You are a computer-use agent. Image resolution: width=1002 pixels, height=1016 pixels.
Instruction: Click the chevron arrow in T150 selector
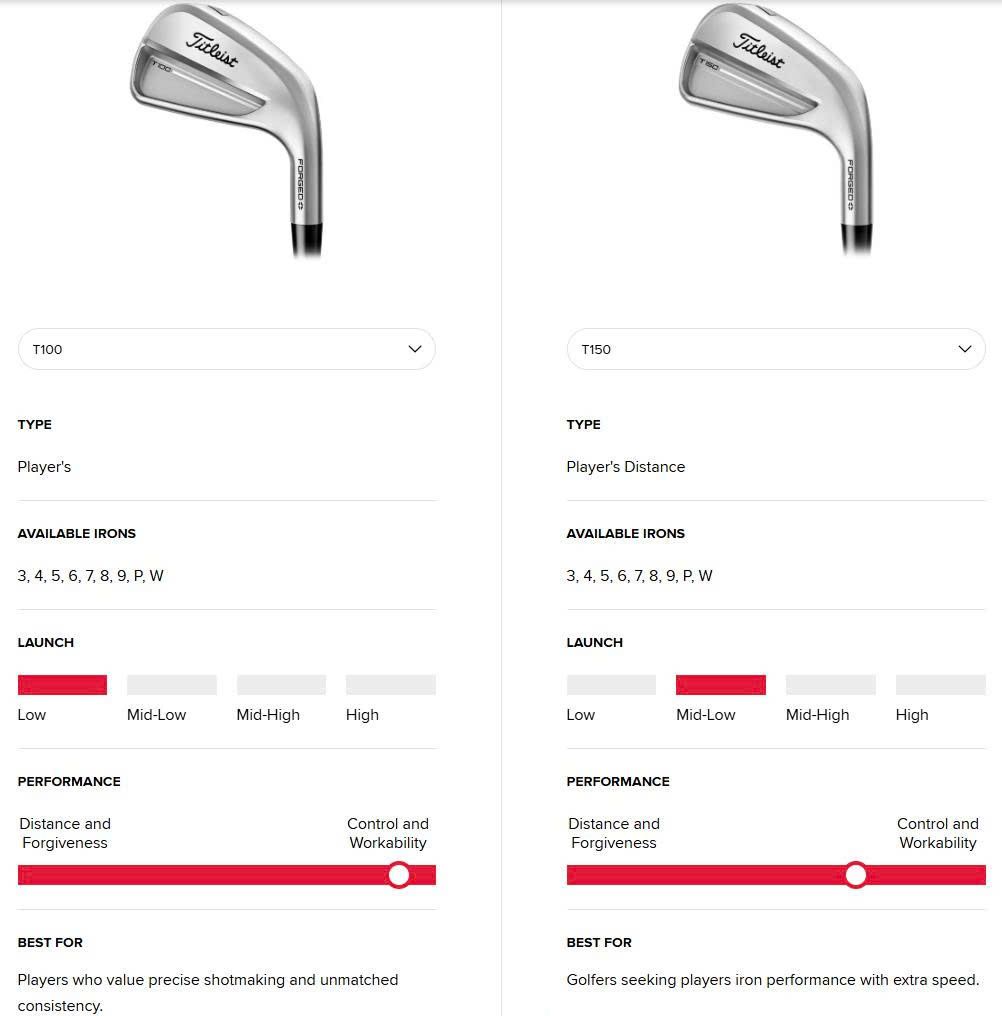point(965,349)
